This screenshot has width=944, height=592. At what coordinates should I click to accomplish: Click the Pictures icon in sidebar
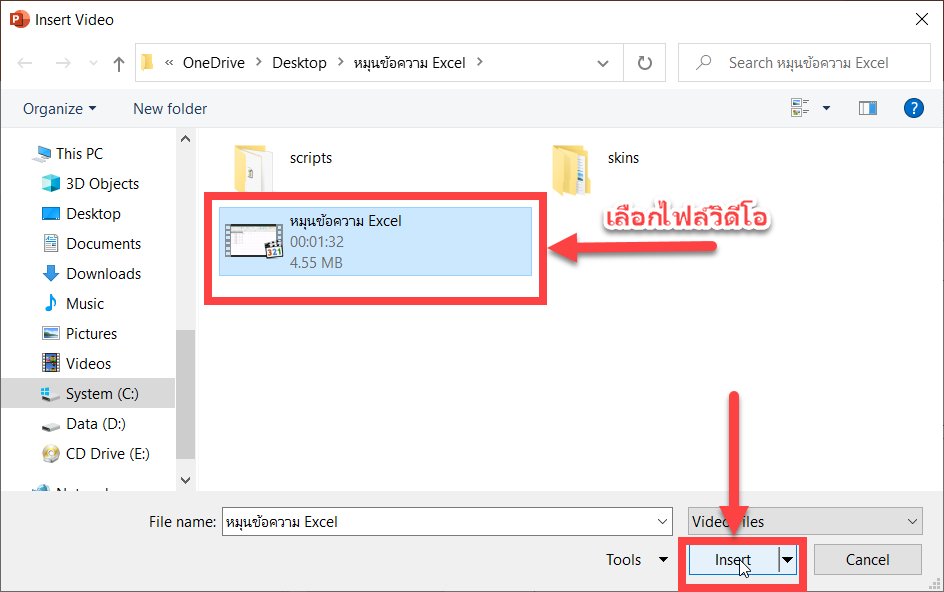[x=51, y=333]
